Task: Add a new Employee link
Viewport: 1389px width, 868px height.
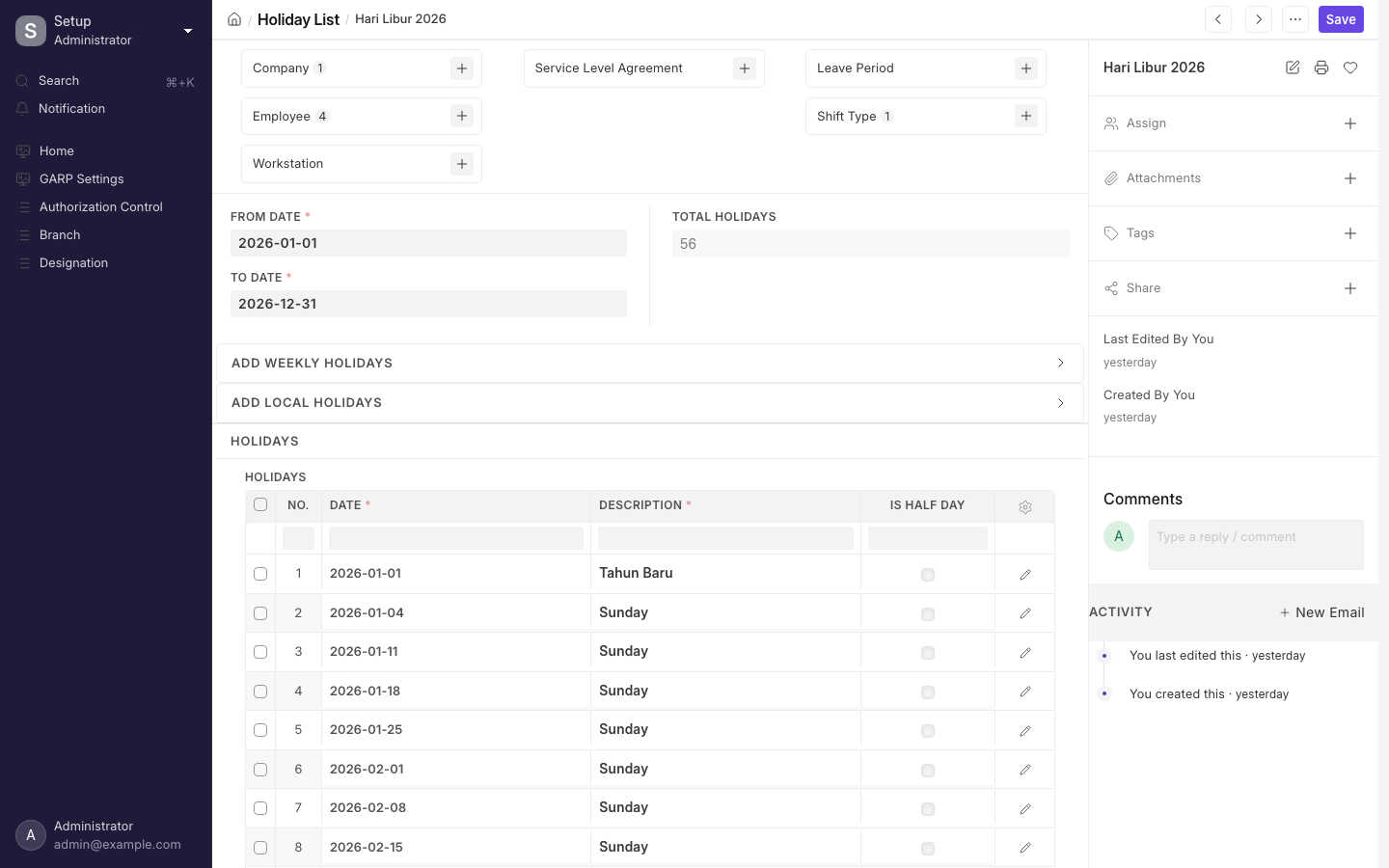Action: [462, 116]
